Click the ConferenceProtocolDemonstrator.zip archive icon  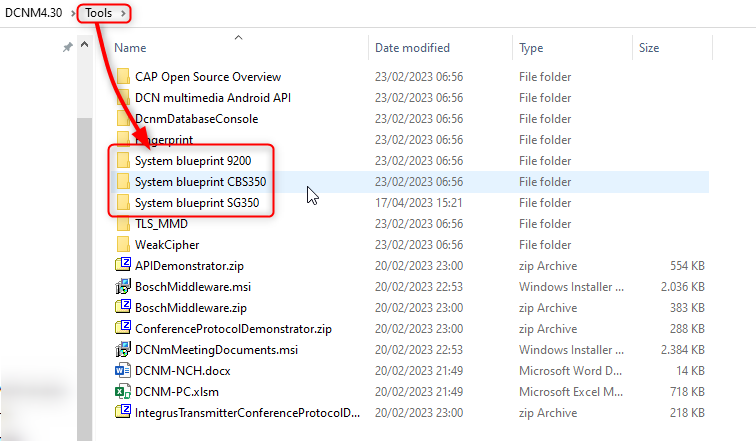(123, 328)
